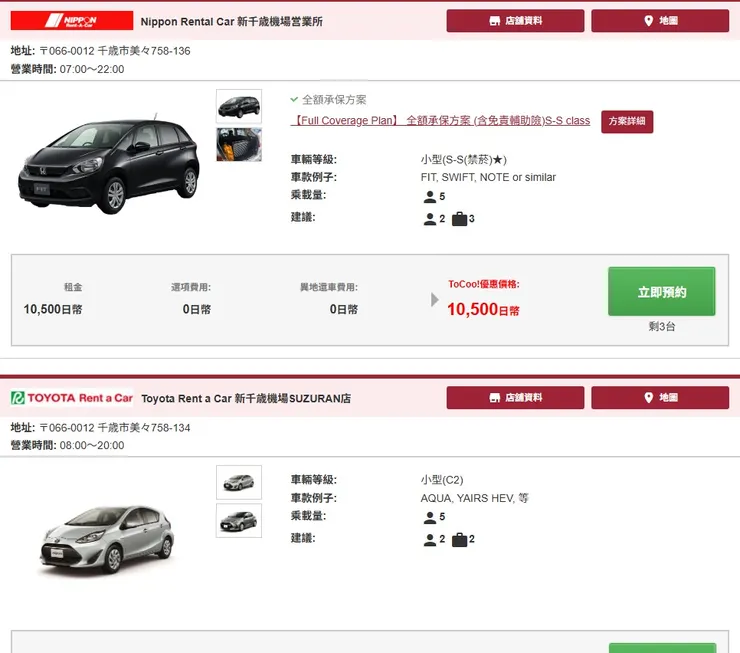The width and height of the screenshot is (740, 653).
Task: Click the green check beside 全額承保方案
Action: tap(294, 100)
